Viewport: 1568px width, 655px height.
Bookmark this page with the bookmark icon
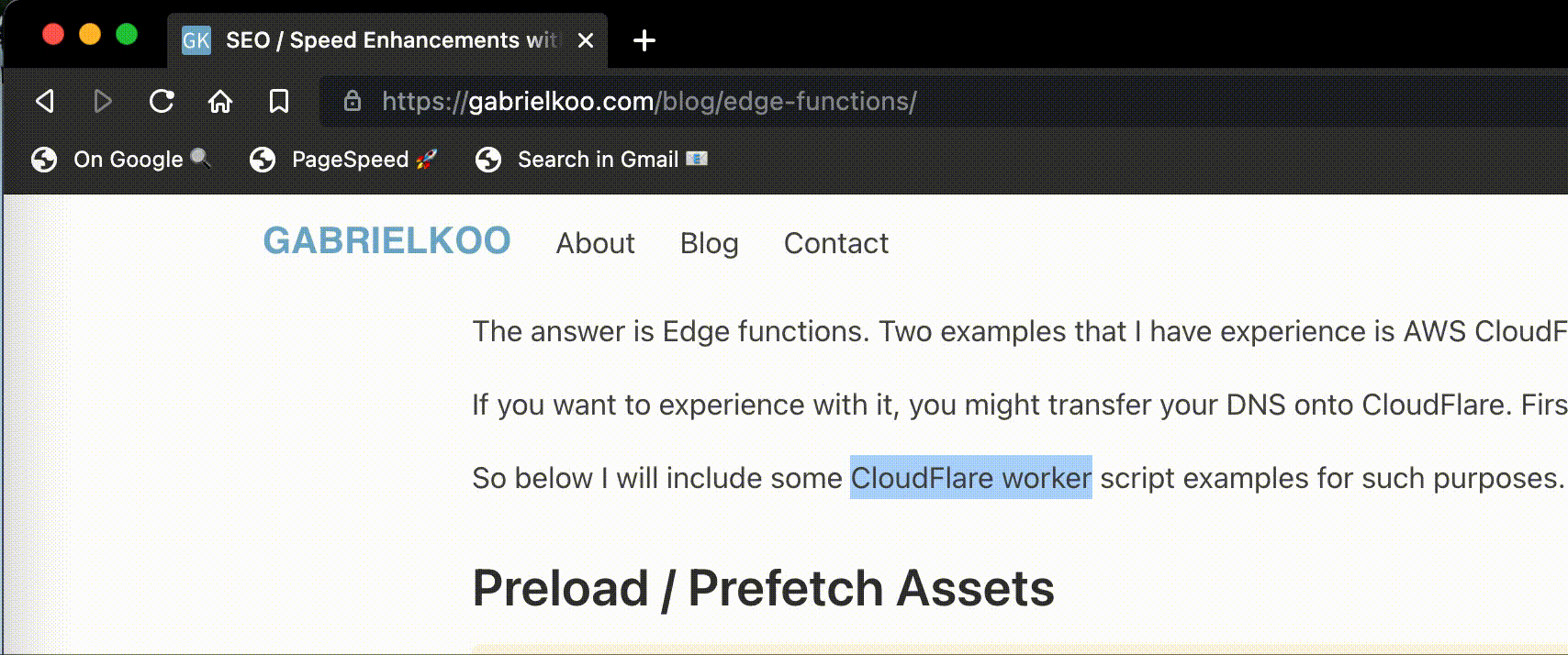279,101
